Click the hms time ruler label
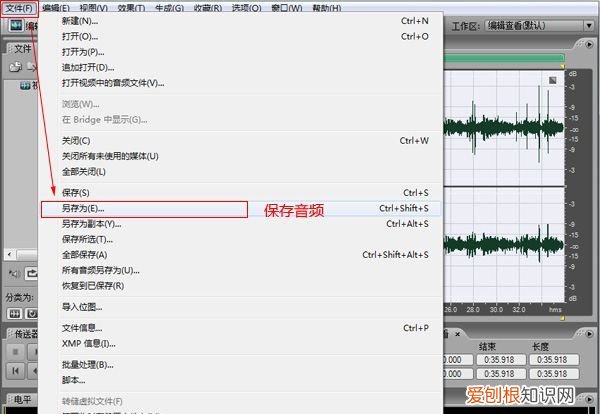The image size is (600, 414). 555,310
